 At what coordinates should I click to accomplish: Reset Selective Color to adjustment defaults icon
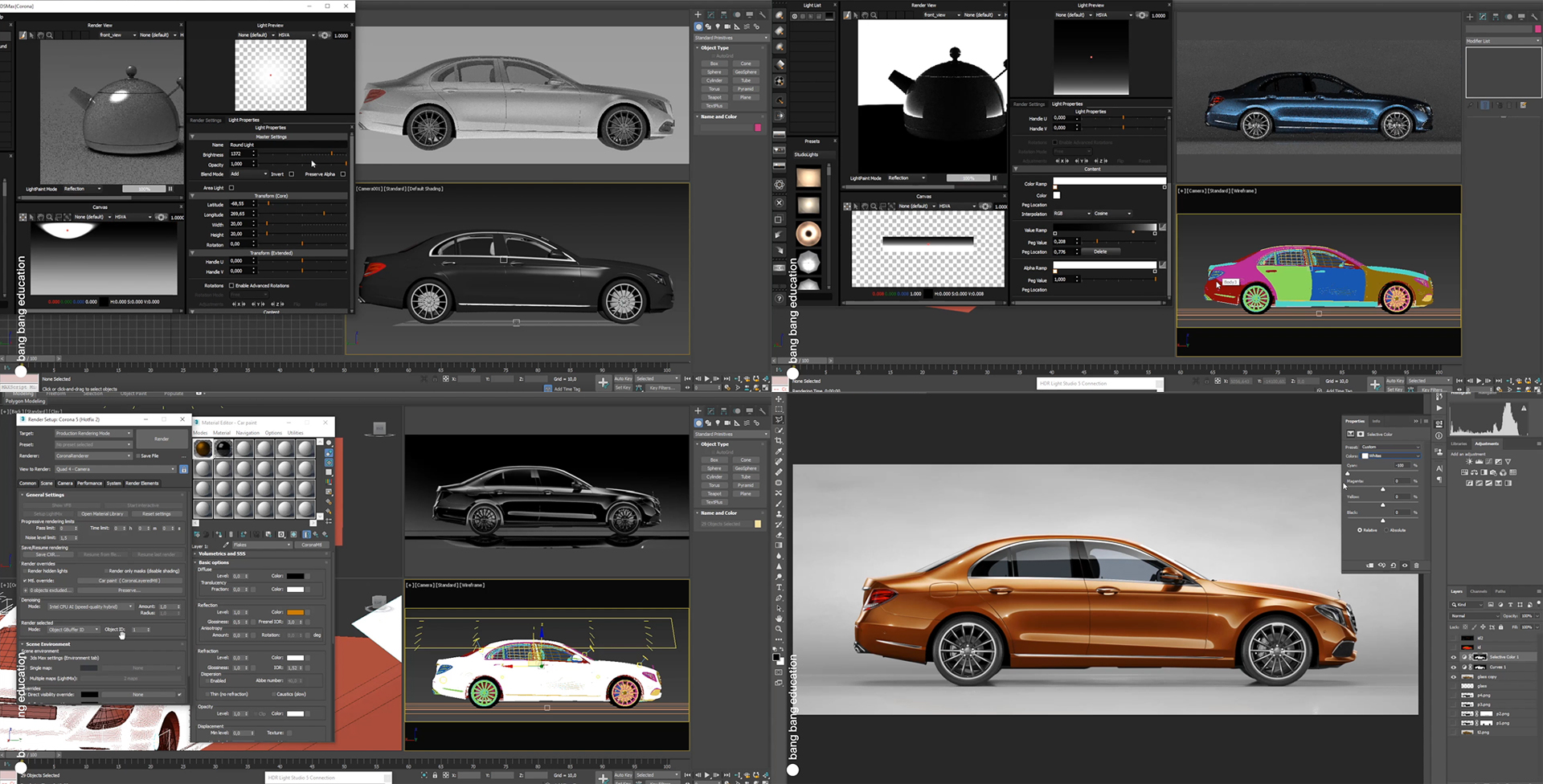(x=1393, y=566)
